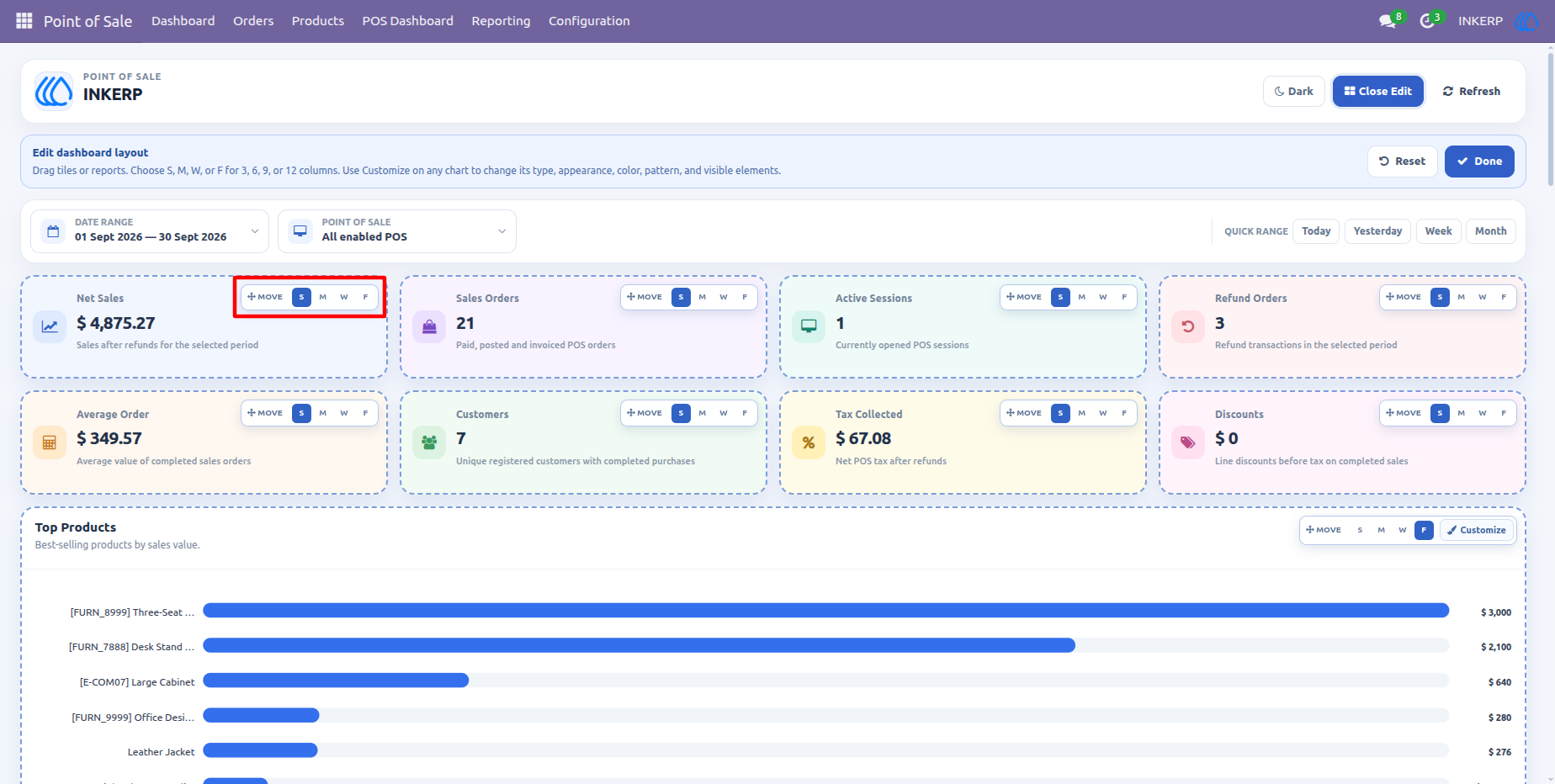Click the Tax Collected percent icon
This screenshot has width=1555, height=784.
click(x=809, y=442)
